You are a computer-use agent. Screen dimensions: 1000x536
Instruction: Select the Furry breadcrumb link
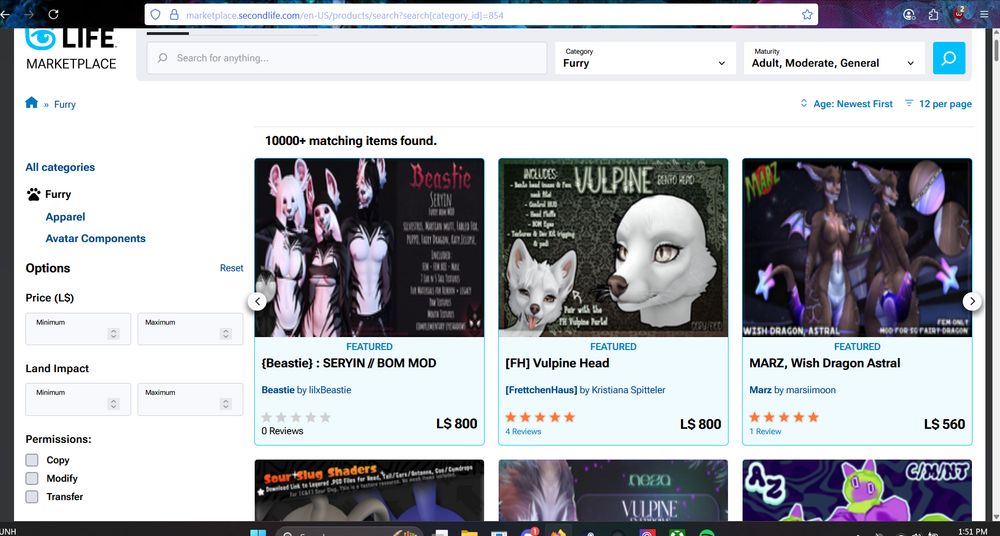pos(64,105)
